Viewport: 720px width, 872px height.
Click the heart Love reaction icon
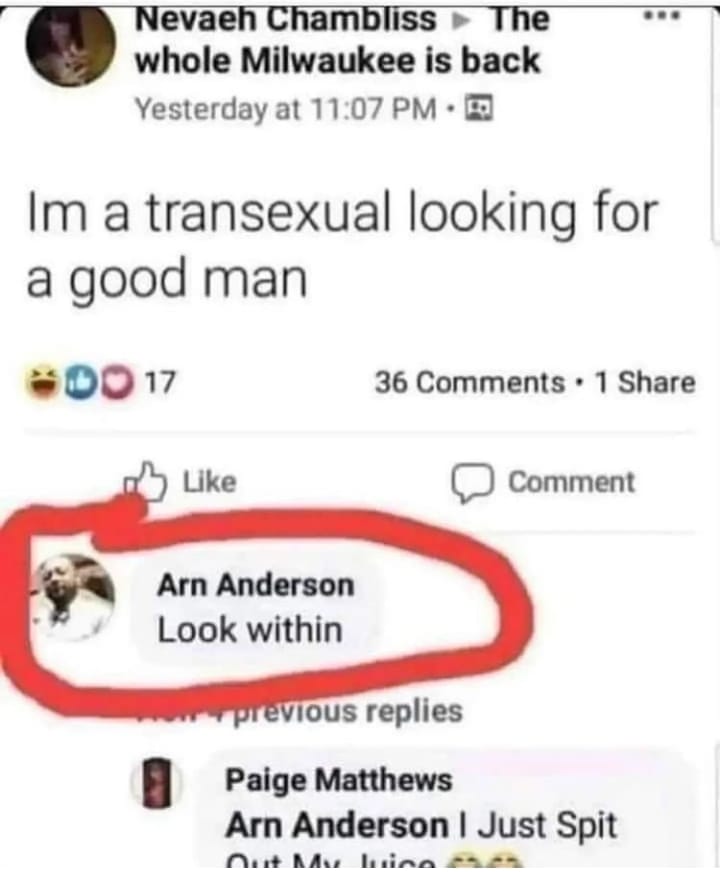pyautogui.click(x=117, y=383)
